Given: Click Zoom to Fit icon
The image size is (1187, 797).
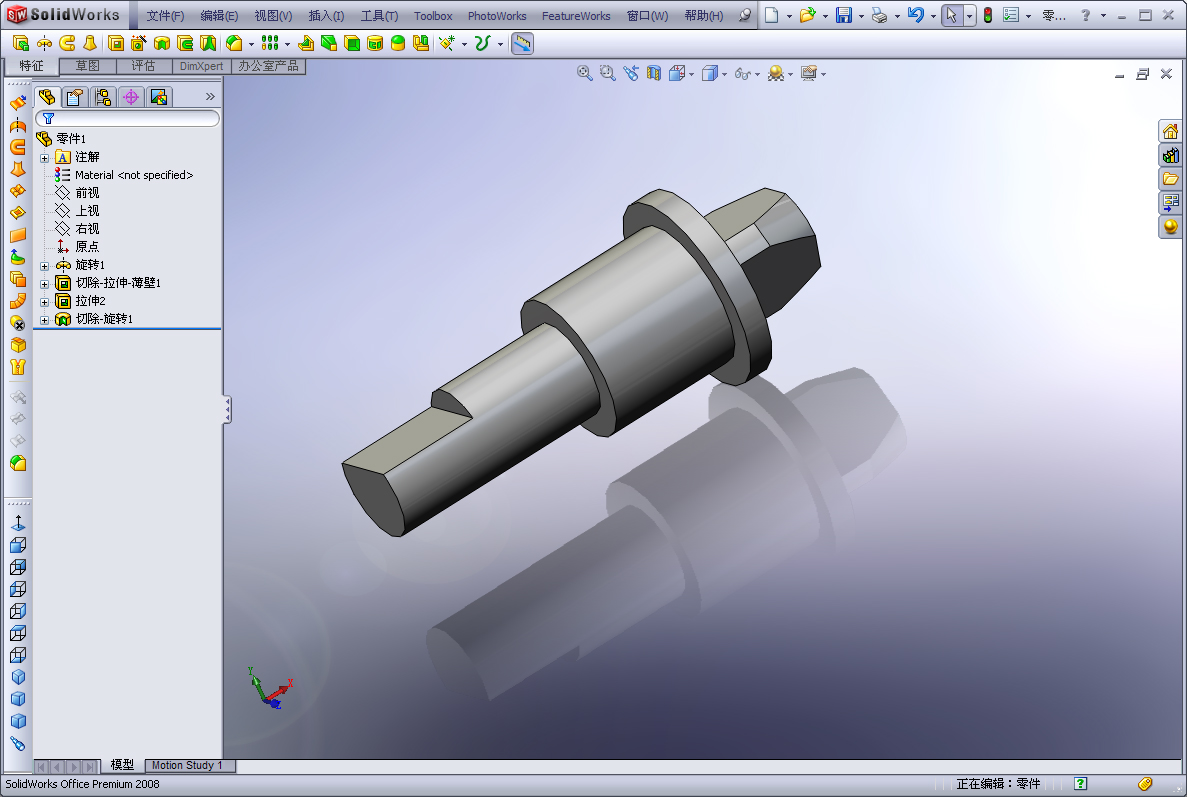Looking at the screenshot, I should click(584, 73).
